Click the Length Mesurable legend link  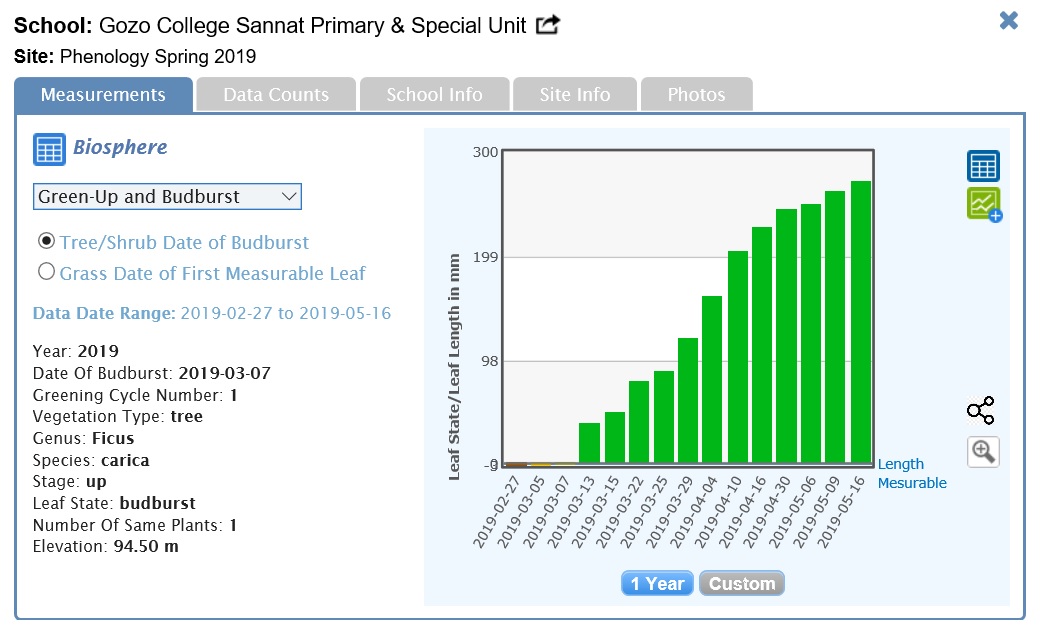coord(911,474)
